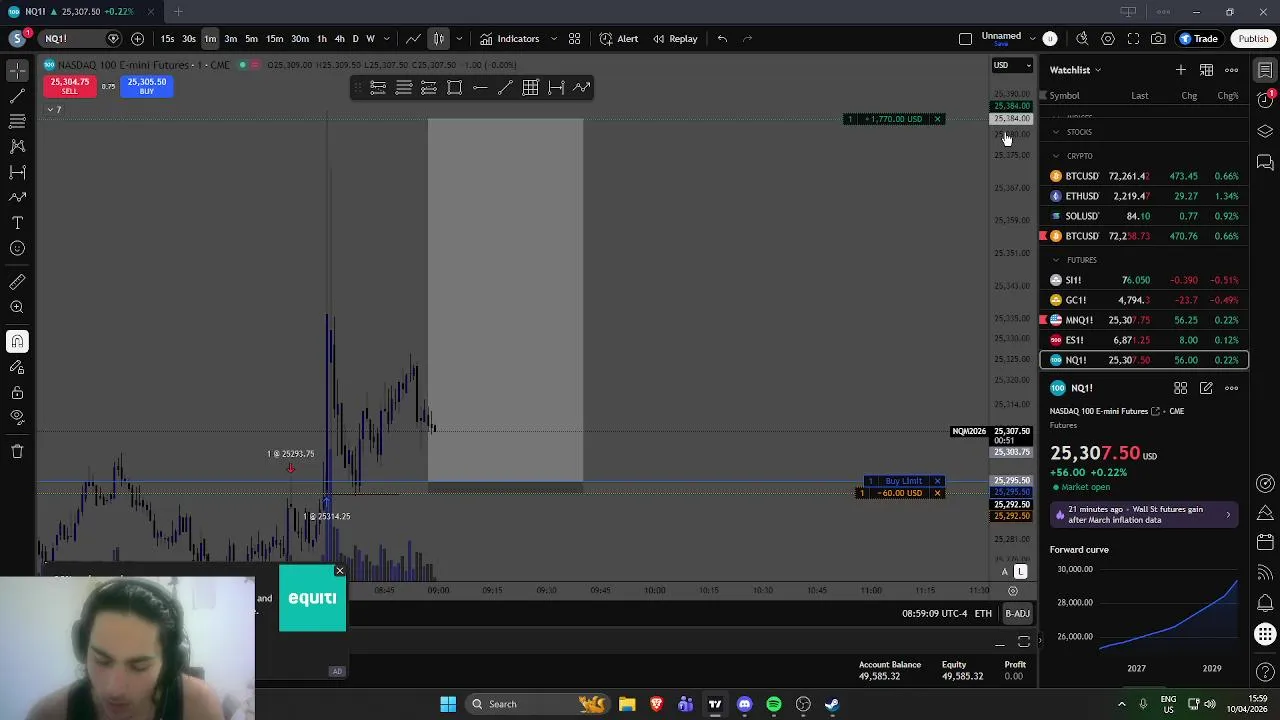The image size is (1280, 720).
Task: Take a chart snapshot with camera icon
Action: (x=1158, y=39)
